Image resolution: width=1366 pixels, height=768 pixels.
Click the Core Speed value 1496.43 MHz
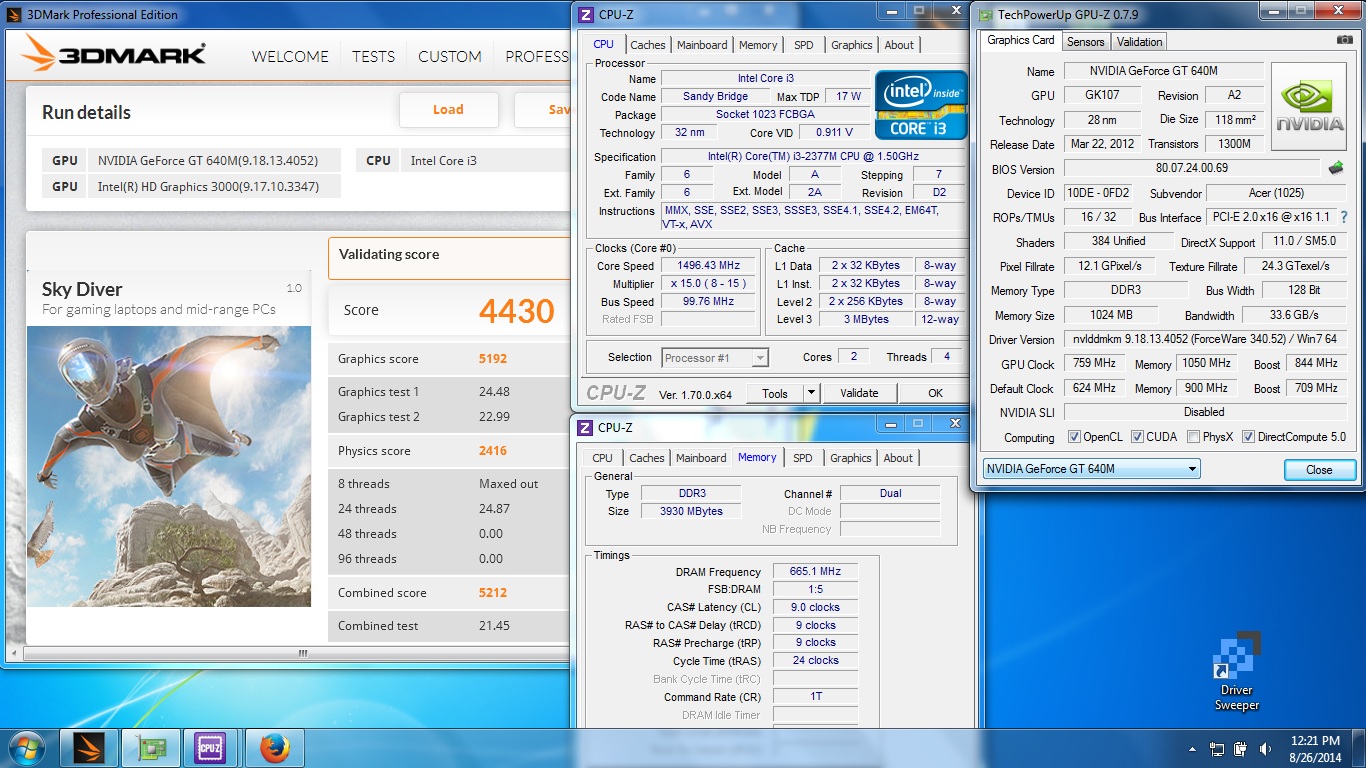click(x=710, y=266)
